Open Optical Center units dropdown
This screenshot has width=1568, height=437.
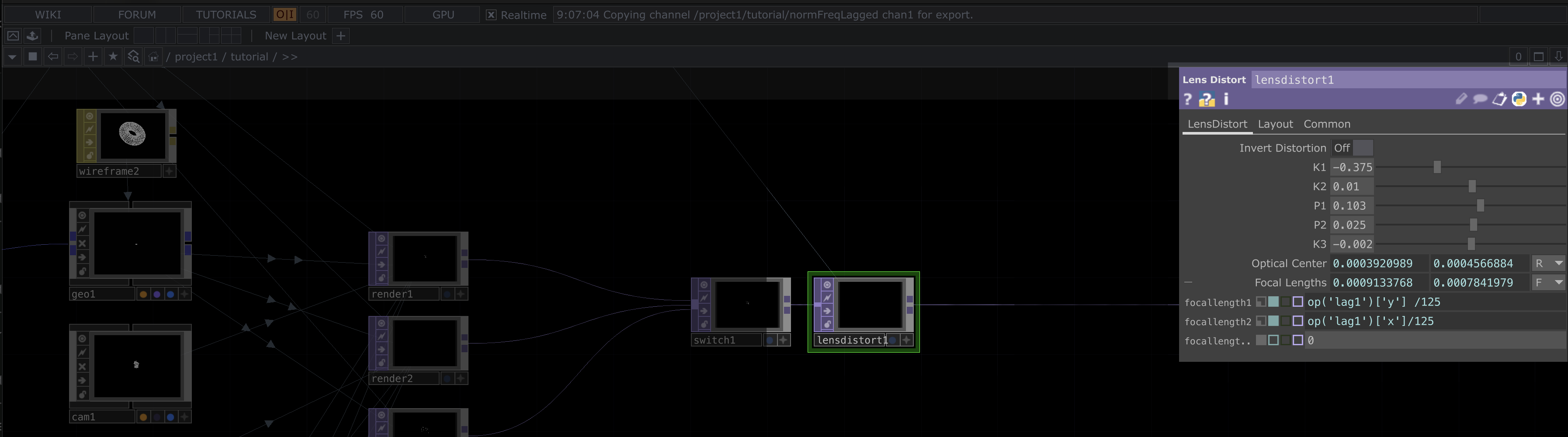click(x=1548, y=264)
